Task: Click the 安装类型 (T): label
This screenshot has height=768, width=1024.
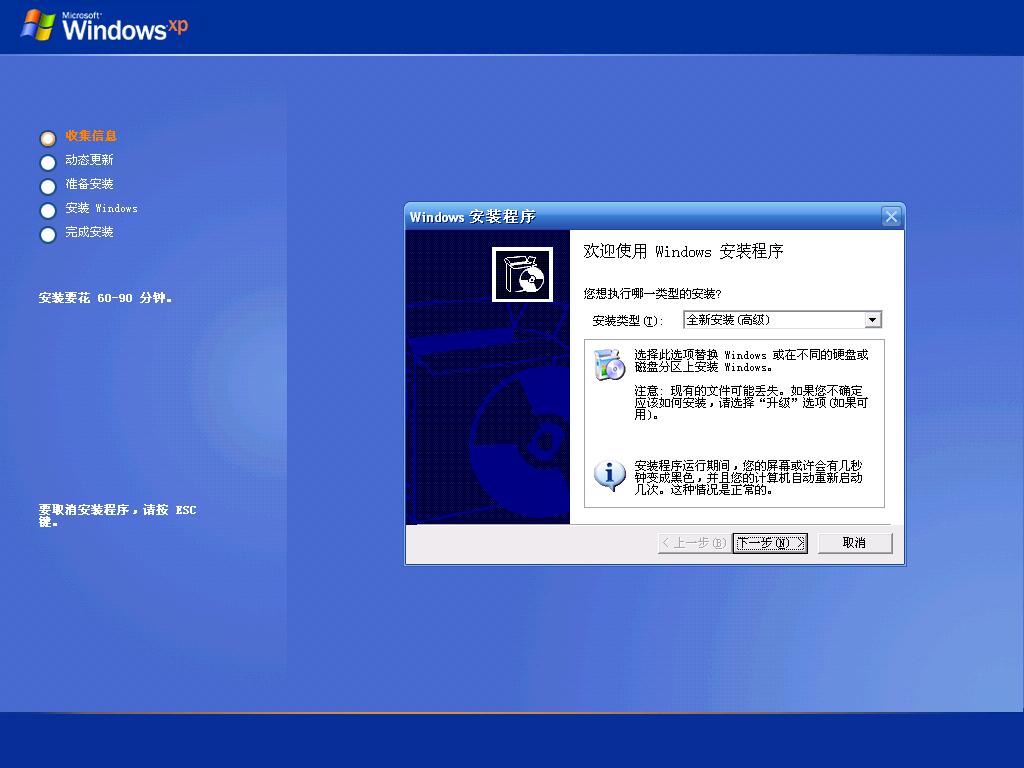Action: point(628,321)
